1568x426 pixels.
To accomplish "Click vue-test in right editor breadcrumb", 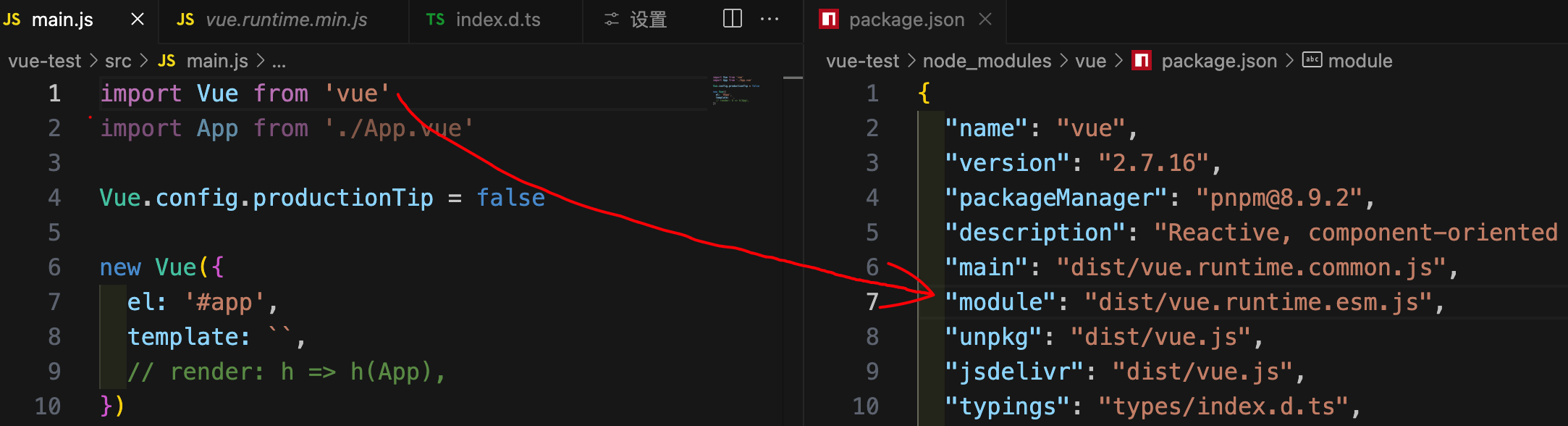I will [x=862, y=61].
